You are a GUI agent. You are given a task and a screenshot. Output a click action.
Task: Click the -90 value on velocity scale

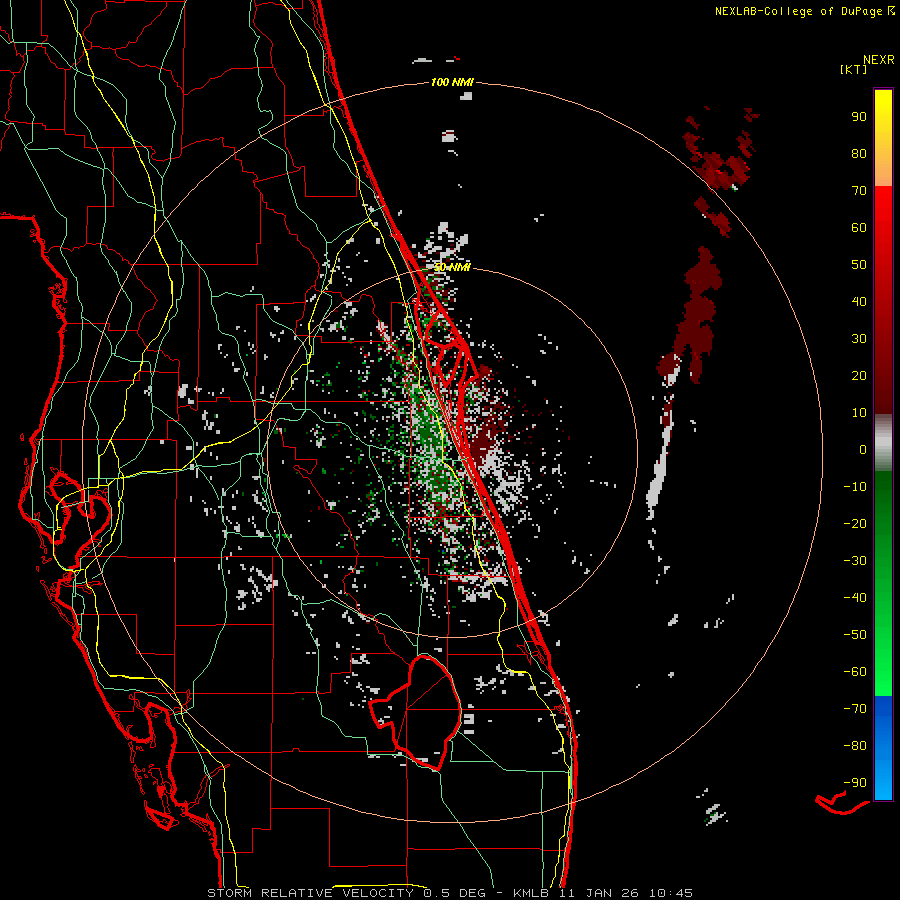point(855,783)
